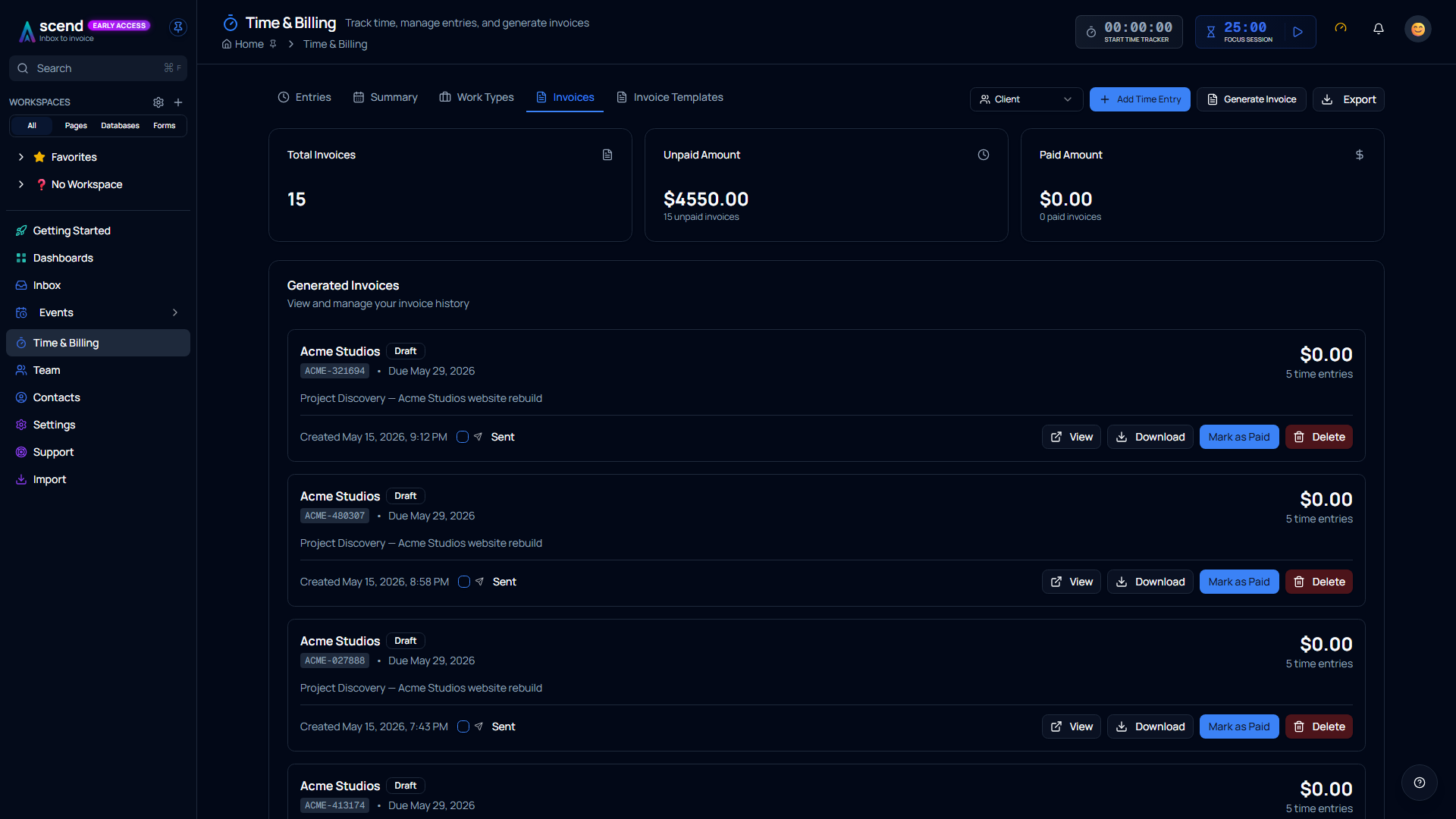Expand the No Workspace tree item
The height and width of the screenshot is (819, 1456).
pos(21,184)
